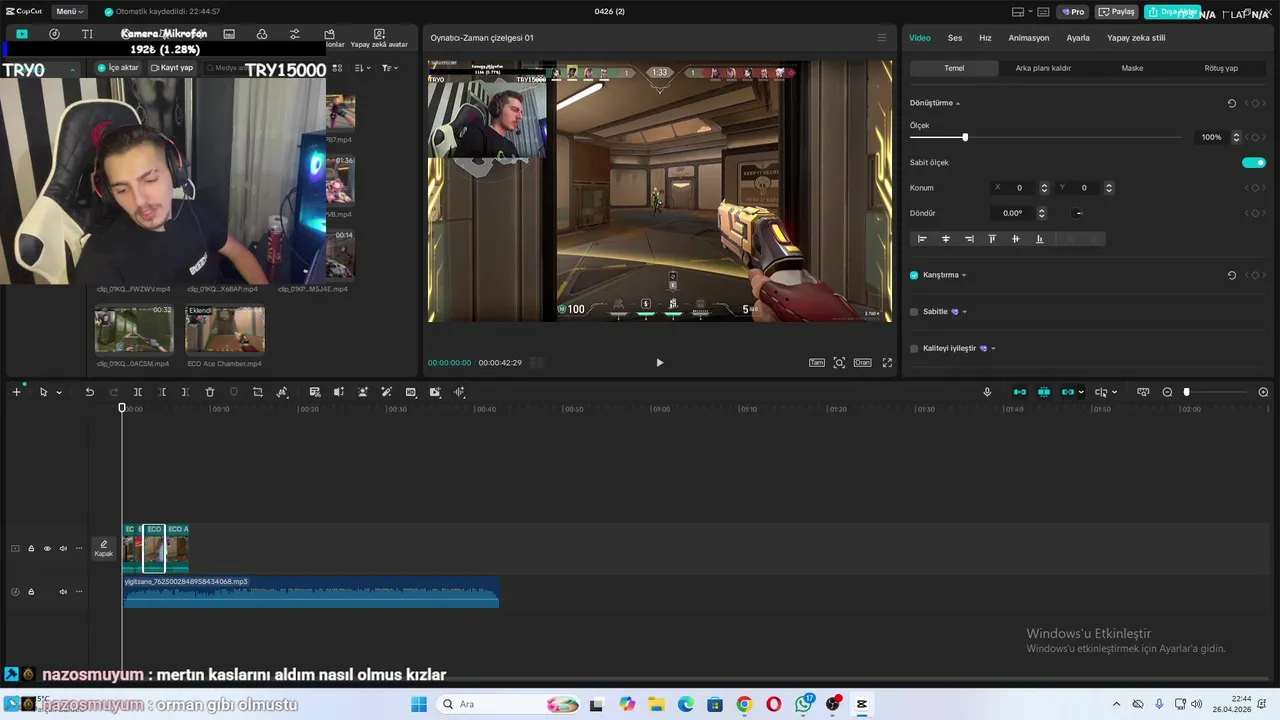Click the Döndür rotation dial

pos(1078,213)
